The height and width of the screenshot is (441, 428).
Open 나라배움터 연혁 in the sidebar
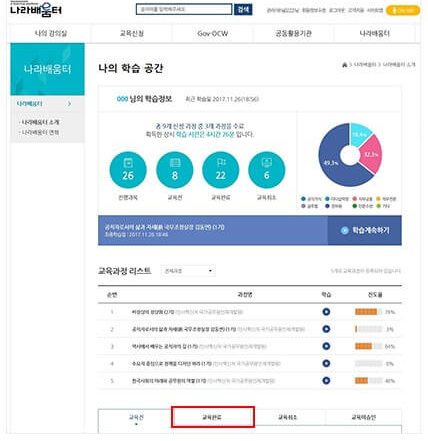[x=40, y=132]
